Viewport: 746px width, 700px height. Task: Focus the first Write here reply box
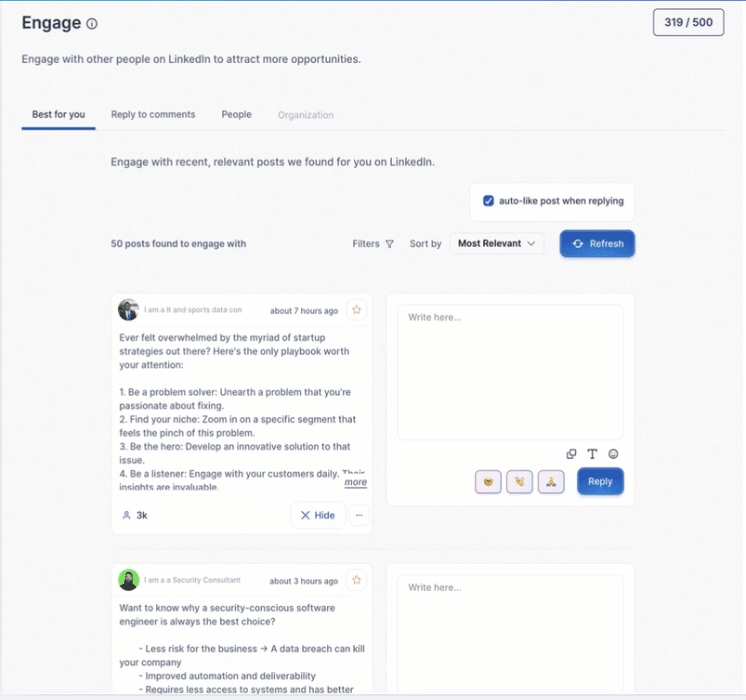tap(510, 372)
